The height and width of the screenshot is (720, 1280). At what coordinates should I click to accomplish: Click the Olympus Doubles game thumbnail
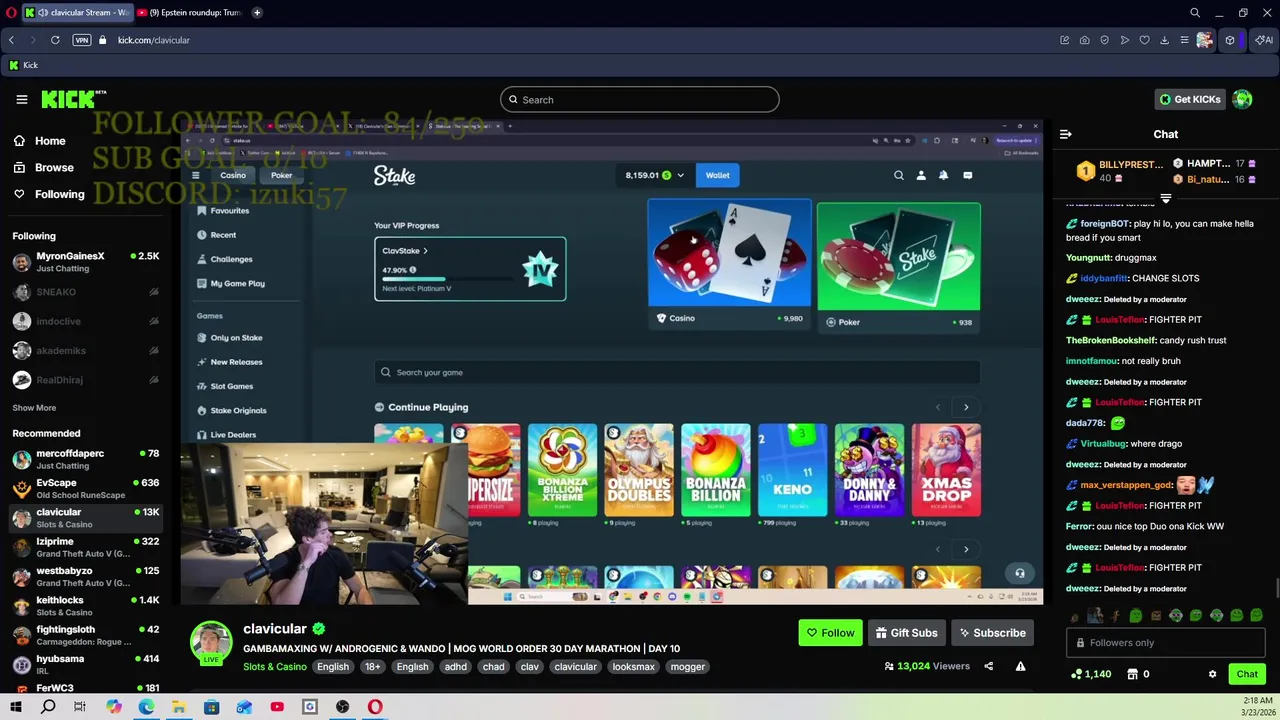(638, 470)
